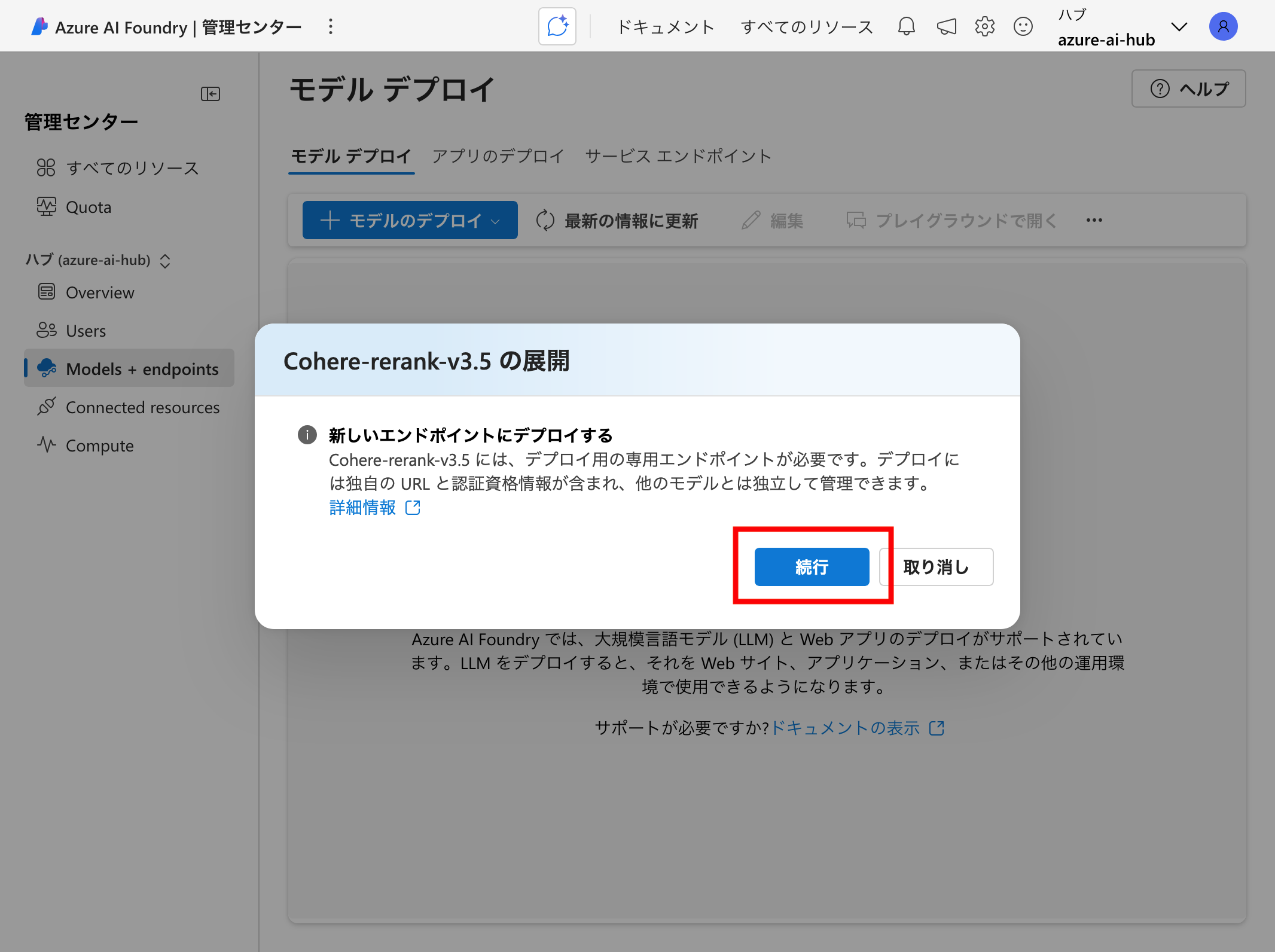Click the 取り消し cancel button
Viewport: 1275px width, 952px height.
(936, 566)
